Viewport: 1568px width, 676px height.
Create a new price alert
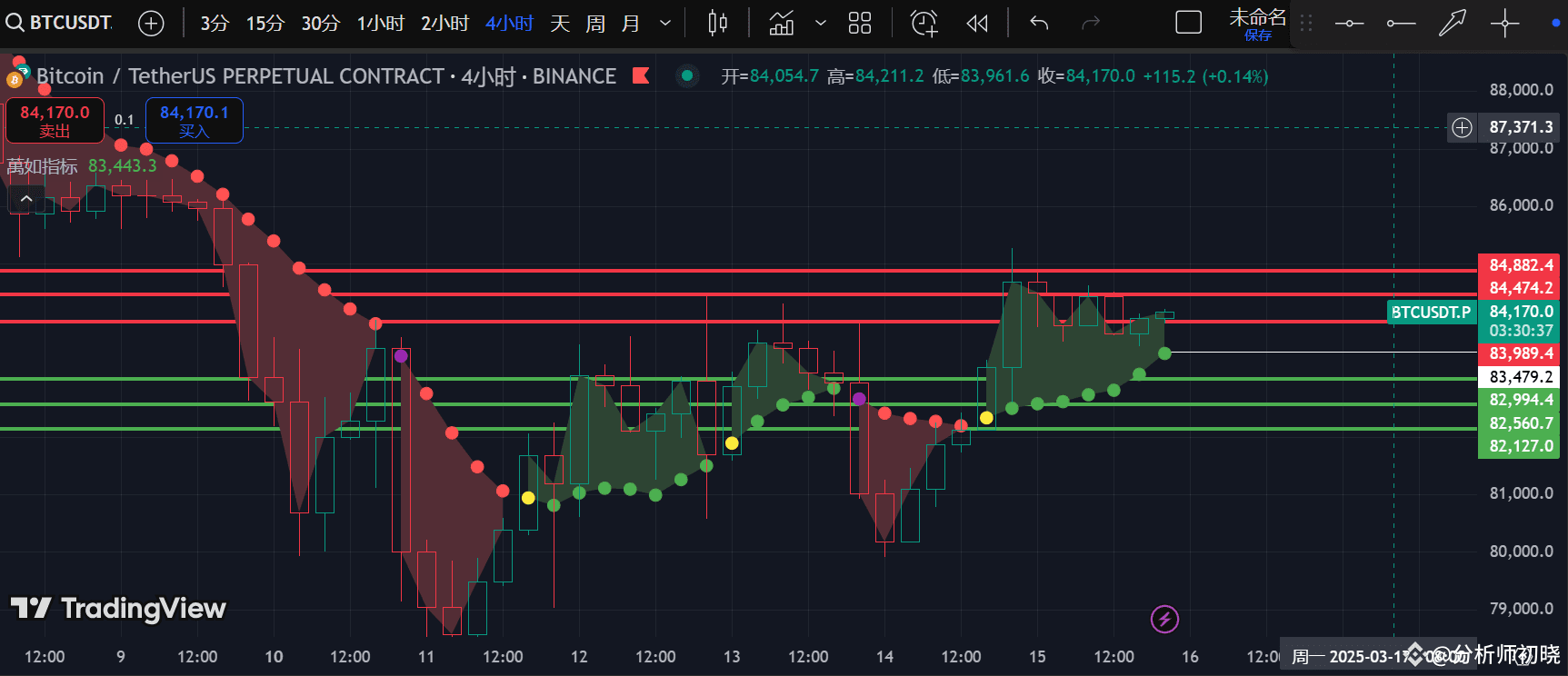pyautogui.click(x=924, y=24)
